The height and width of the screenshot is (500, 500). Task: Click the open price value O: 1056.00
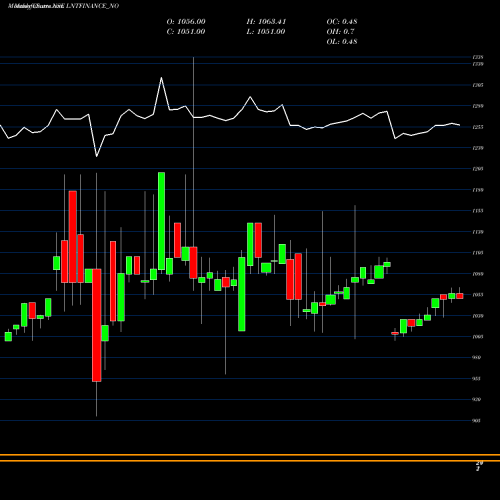click(x=186, y=22)
